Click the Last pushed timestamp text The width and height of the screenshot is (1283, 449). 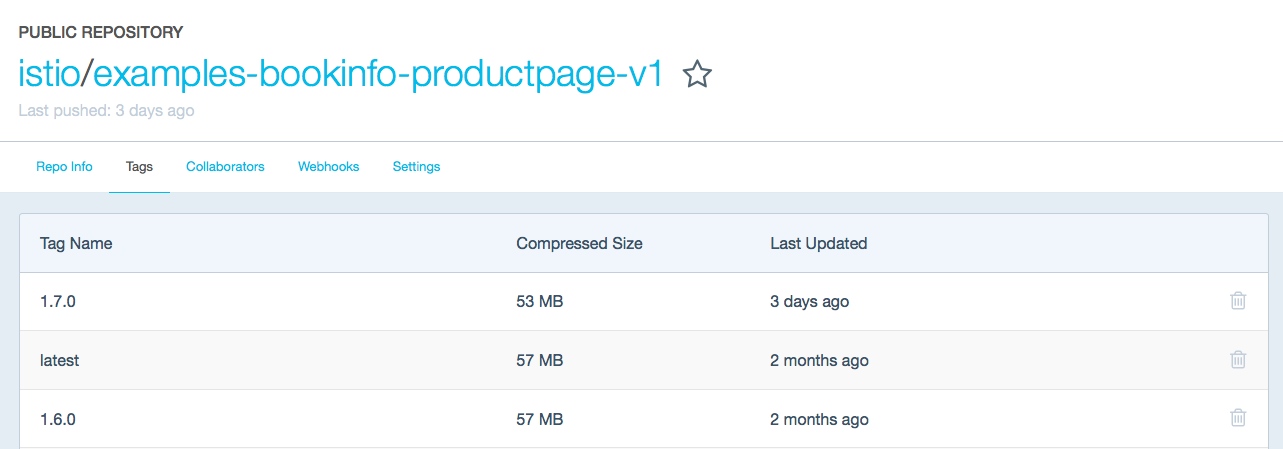[x=106, y=111]
